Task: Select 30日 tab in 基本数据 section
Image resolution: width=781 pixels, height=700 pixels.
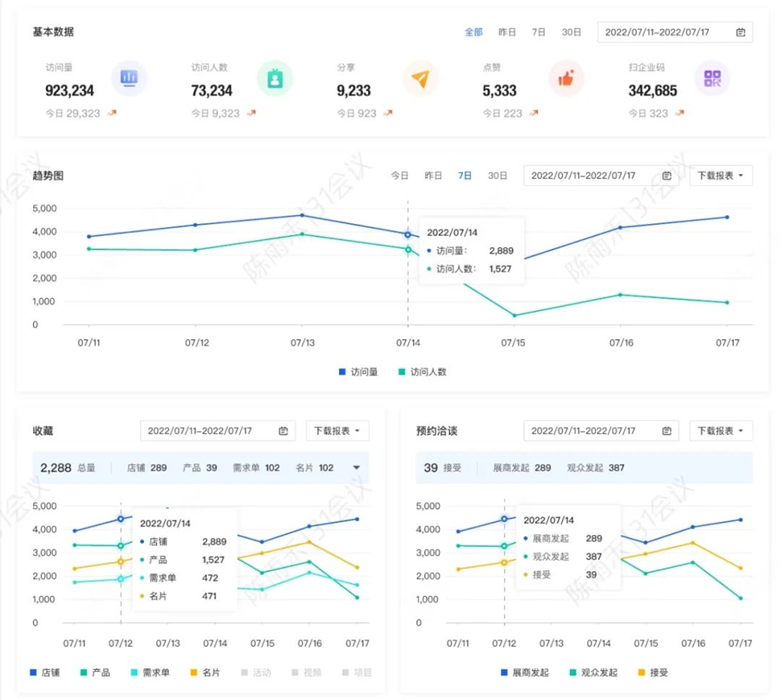Action: 571,32
